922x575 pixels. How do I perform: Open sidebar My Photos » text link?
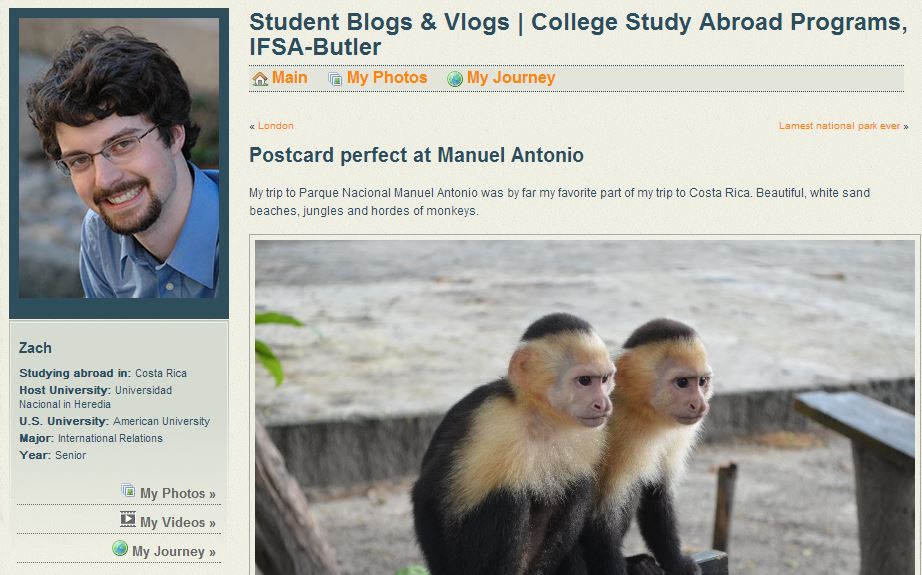point(177,493)
